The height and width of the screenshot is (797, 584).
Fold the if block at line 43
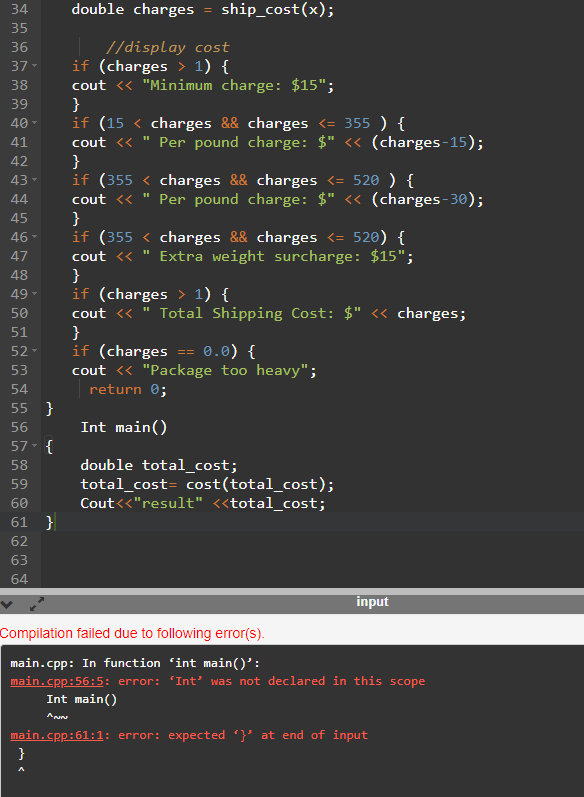pyautogui.click(x=35, y=180)
